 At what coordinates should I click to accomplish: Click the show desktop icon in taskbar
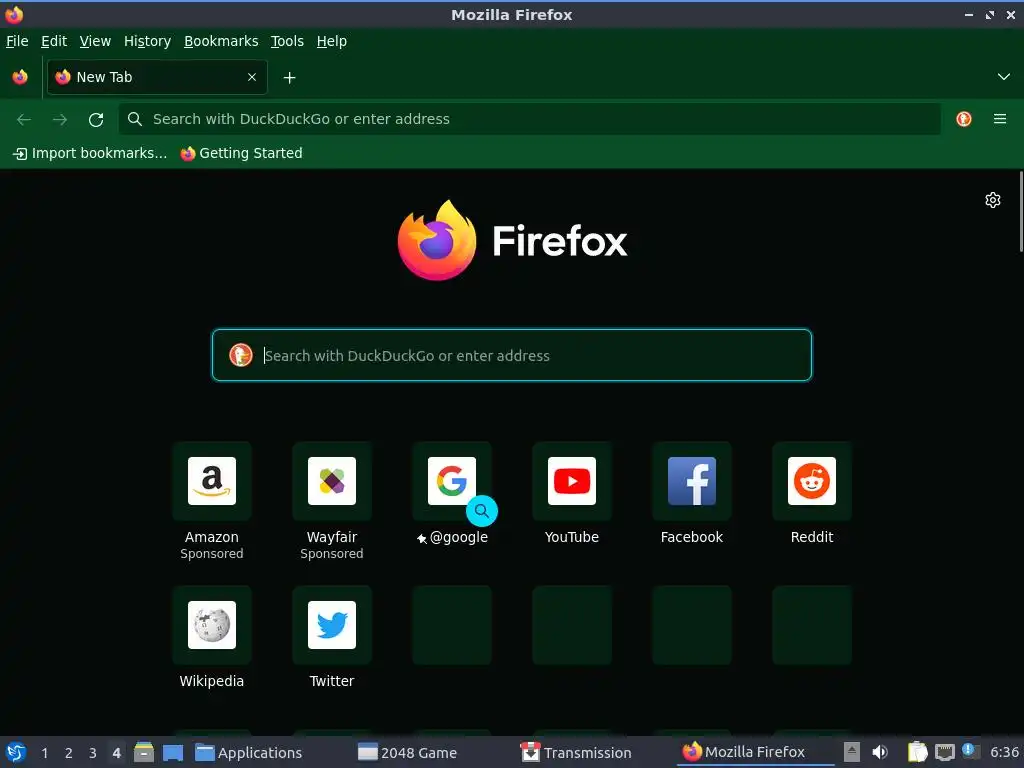click(173, 752)
